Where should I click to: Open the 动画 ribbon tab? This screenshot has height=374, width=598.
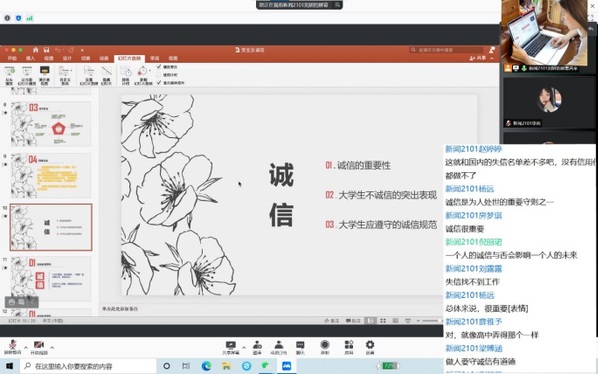(x=104, y=58)
